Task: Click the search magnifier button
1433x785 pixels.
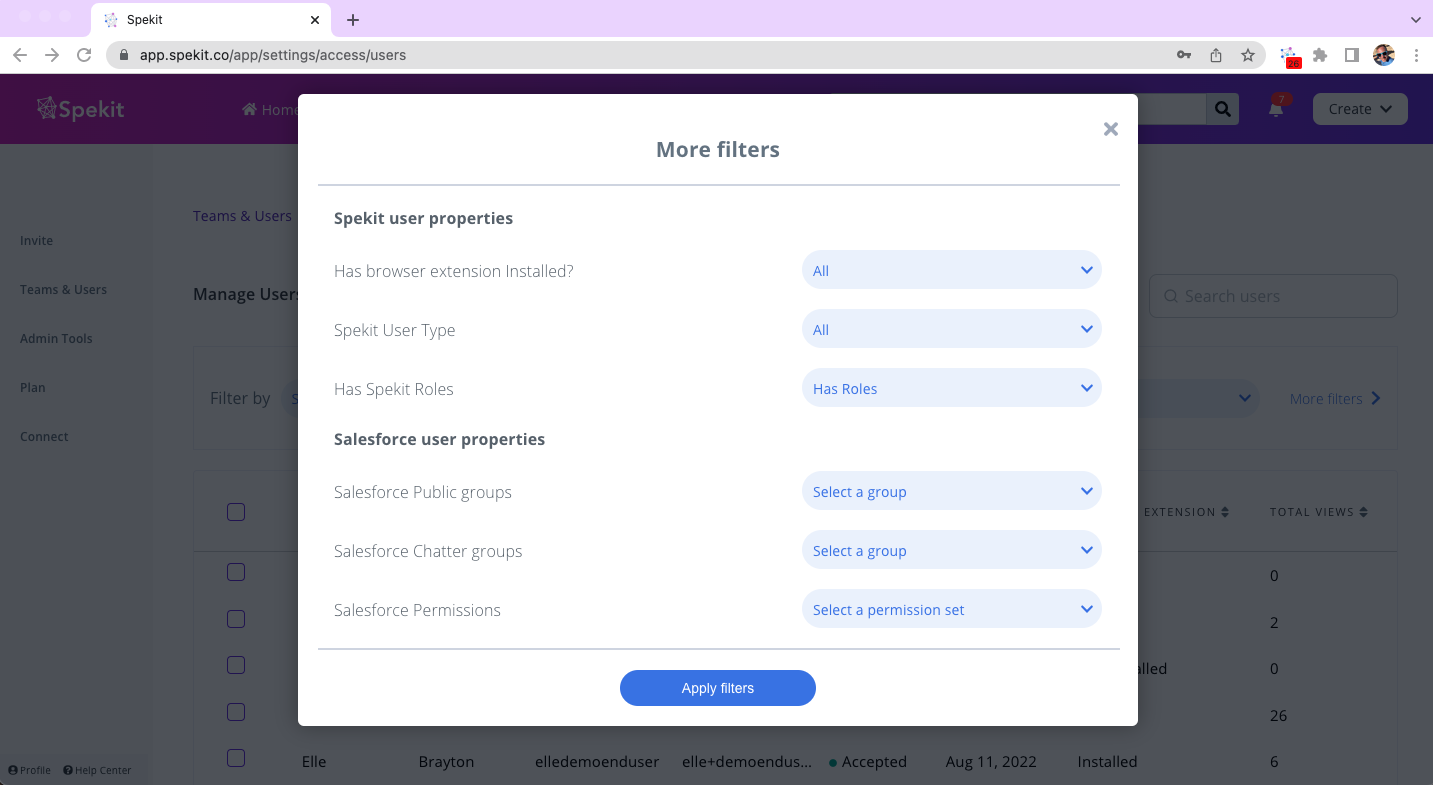Action: coord(1222,109)
